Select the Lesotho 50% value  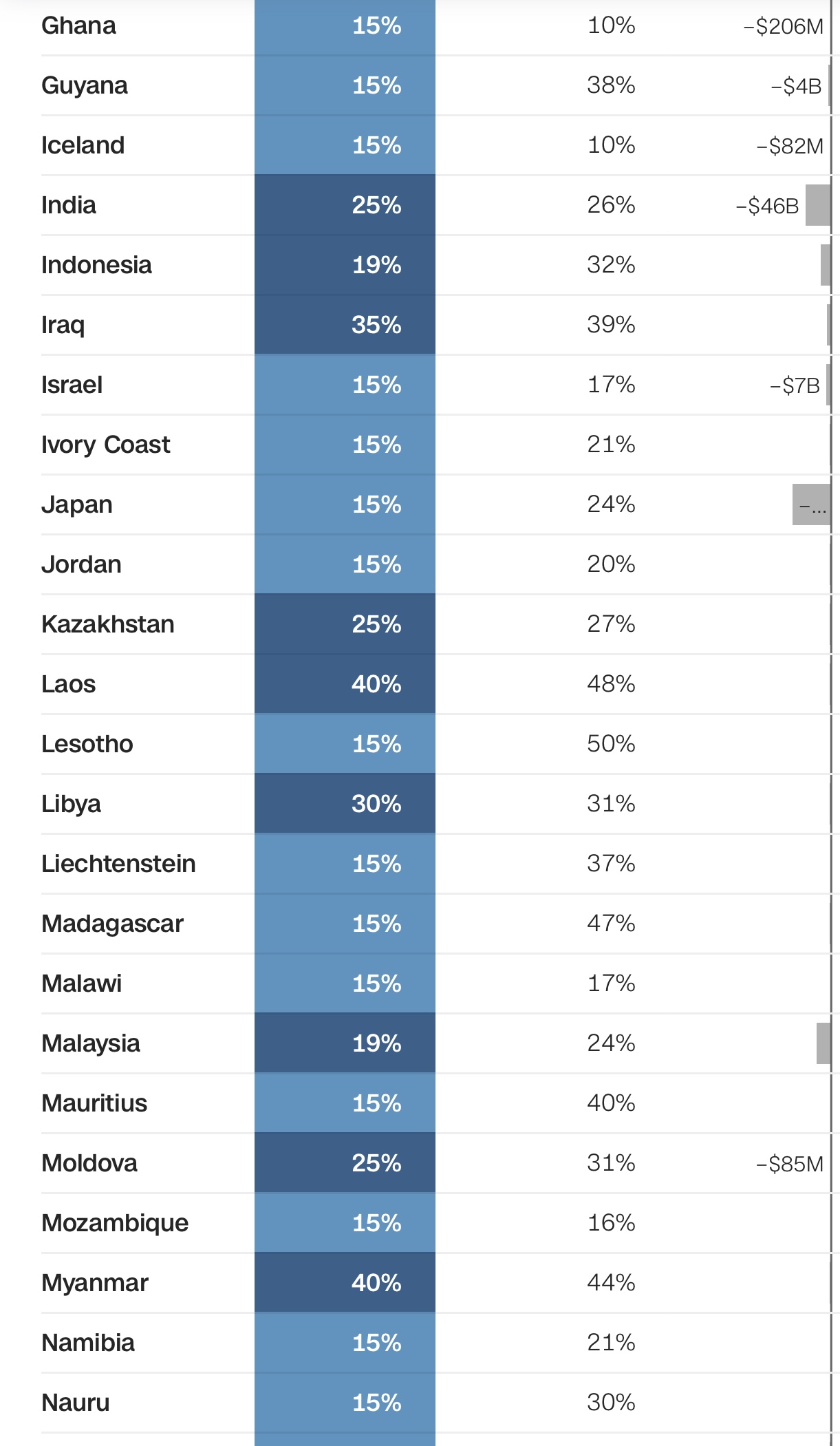611,744
